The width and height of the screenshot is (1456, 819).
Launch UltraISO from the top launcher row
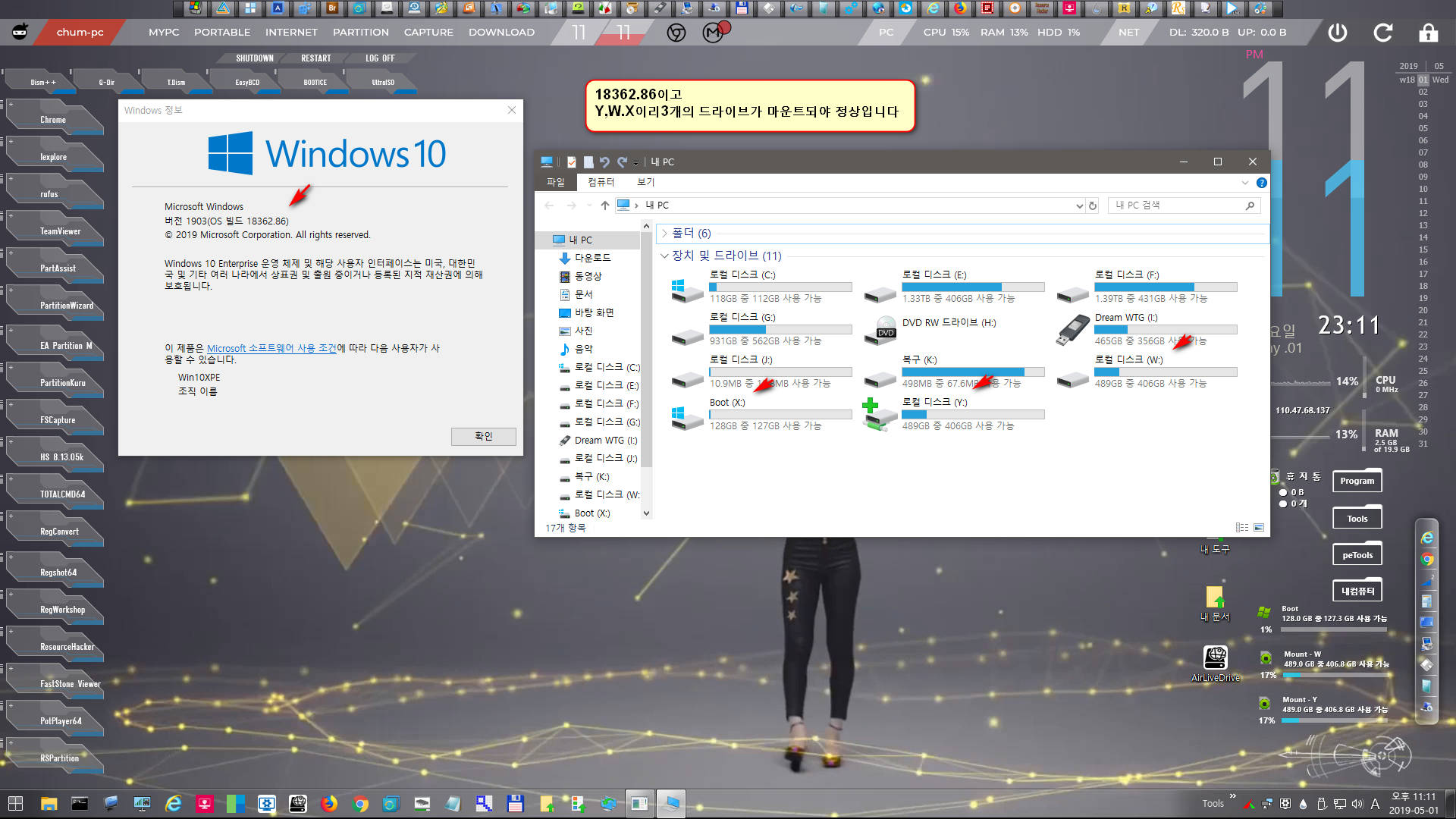[x=383, y=82]
